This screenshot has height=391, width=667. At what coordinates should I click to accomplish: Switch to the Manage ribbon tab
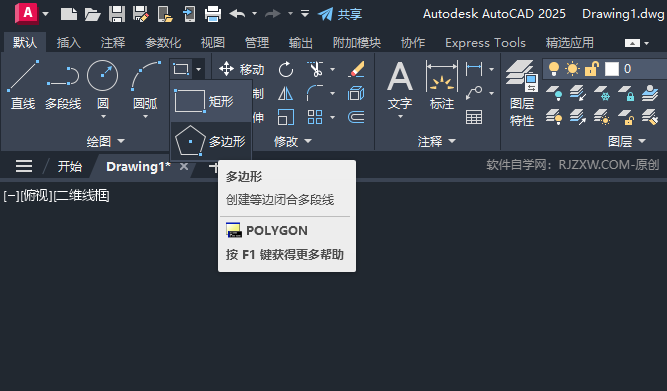click(x=257, y=43)
